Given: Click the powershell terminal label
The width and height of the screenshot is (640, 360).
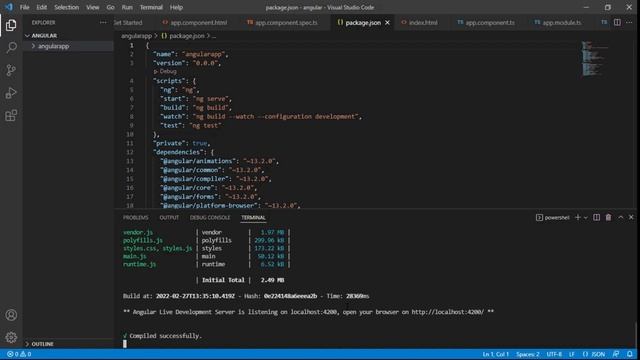Looking at the screenshot, I should tap(553, 218).
